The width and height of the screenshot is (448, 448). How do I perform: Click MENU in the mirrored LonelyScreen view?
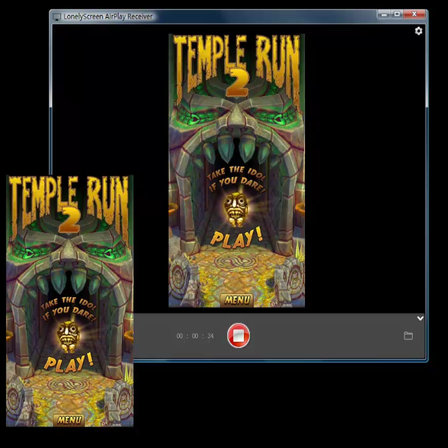point(237,300)
